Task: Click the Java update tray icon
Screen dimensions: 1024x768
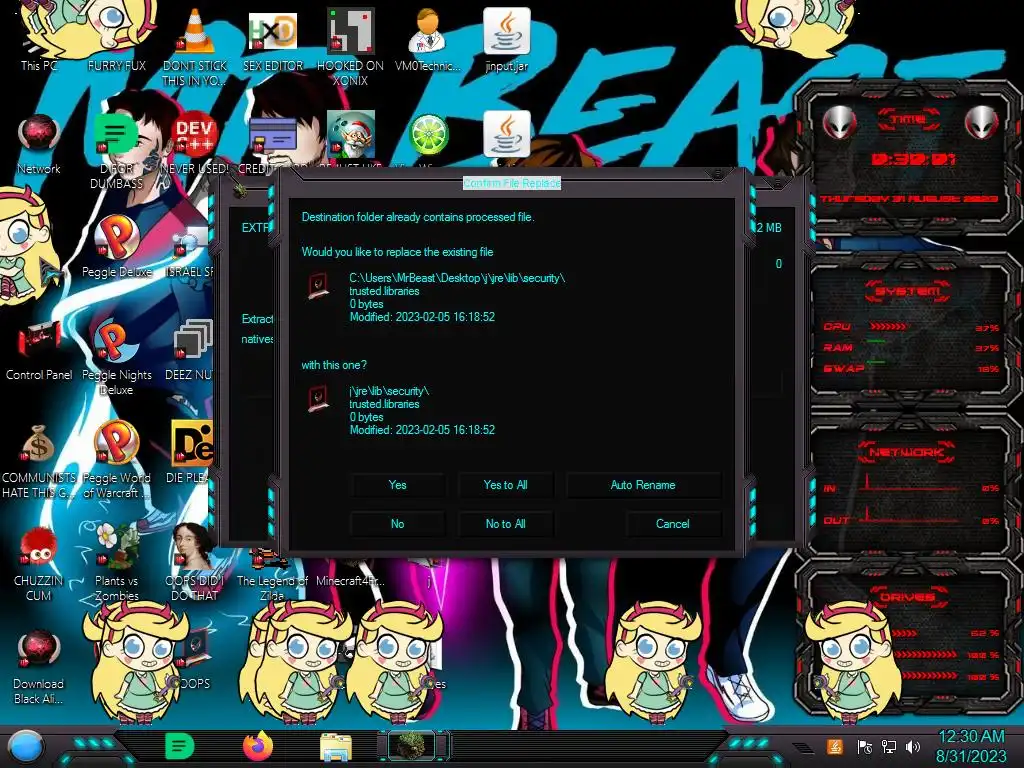Action: pyautogui.click(x=835, y=746)
